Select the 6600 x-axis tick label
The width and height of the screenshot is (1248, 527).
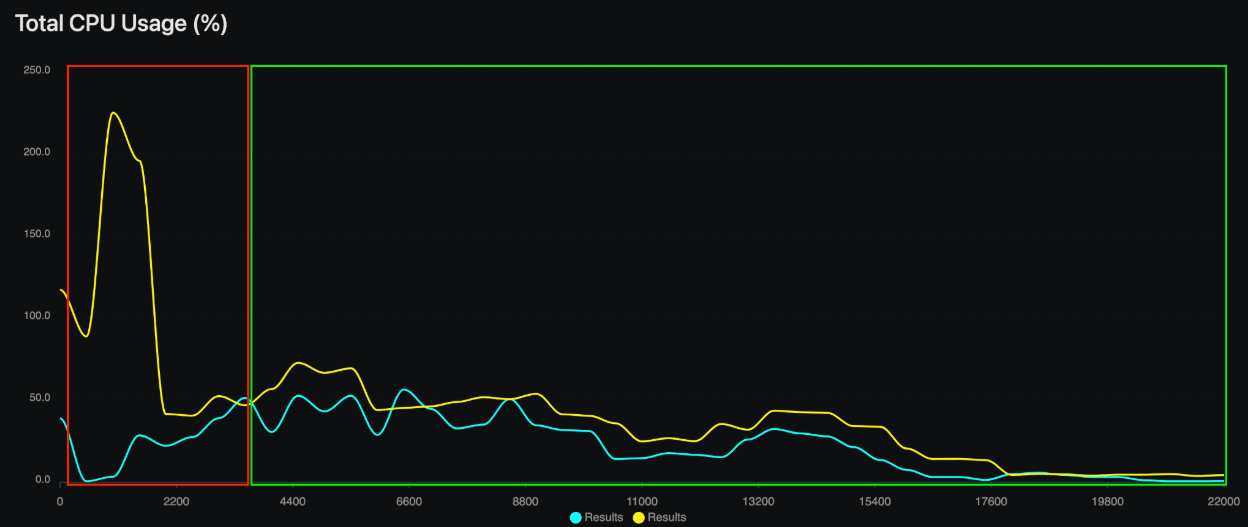tap(409, 501)
